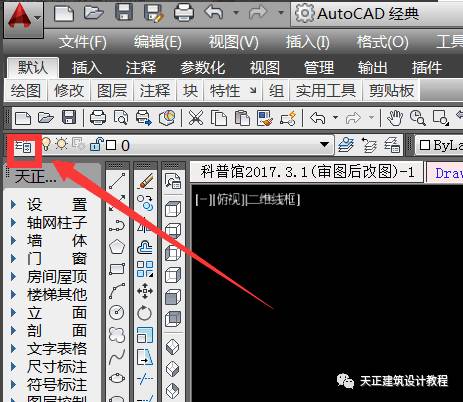Select the Move tool in modify toolbar
The width and height of the screenshot is (463, 402).
point(145,291)
